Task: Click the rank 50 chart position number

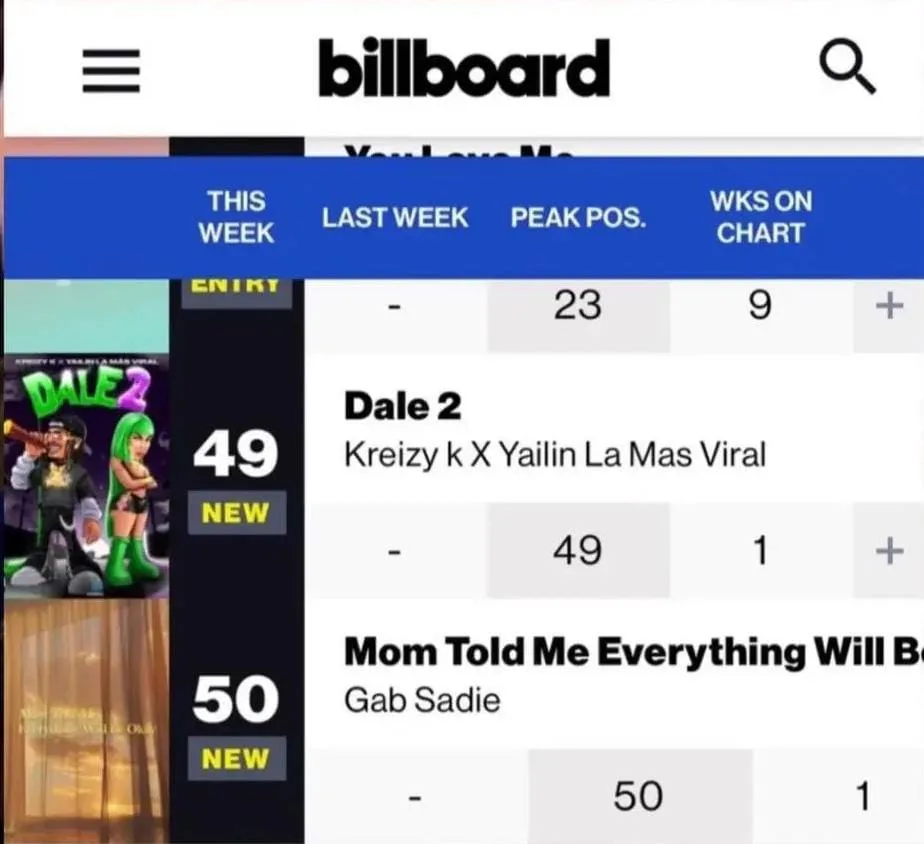Action: (x=236, y=698)
